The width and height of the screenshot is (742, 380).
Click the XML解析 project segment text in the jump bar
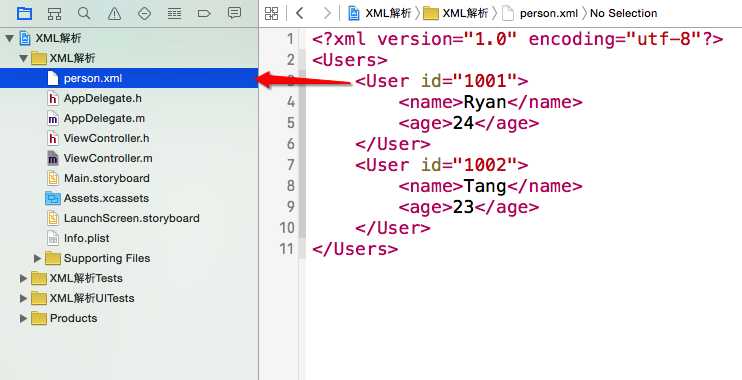(388, 13)
